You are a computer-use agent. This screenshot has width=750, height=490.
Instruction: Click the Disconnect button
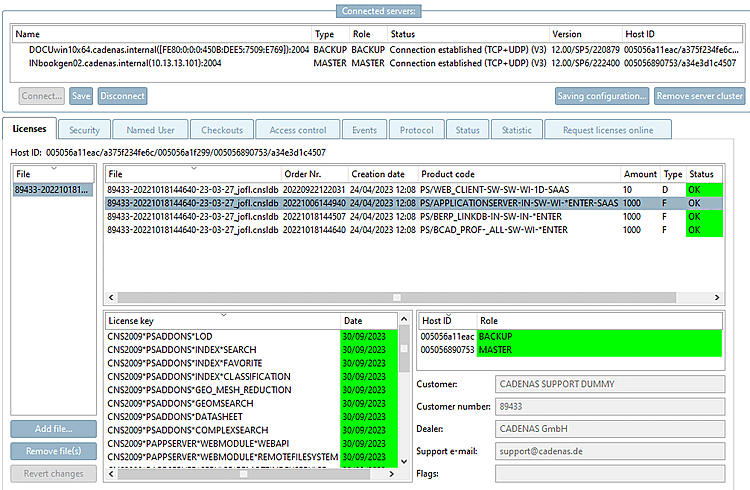(x=122, y=96)
